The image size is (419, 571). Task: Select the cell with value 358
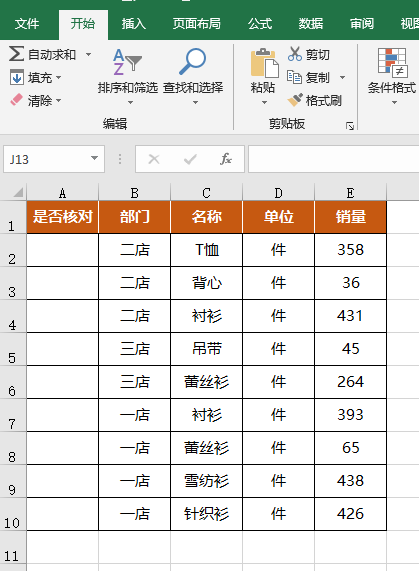351,250
